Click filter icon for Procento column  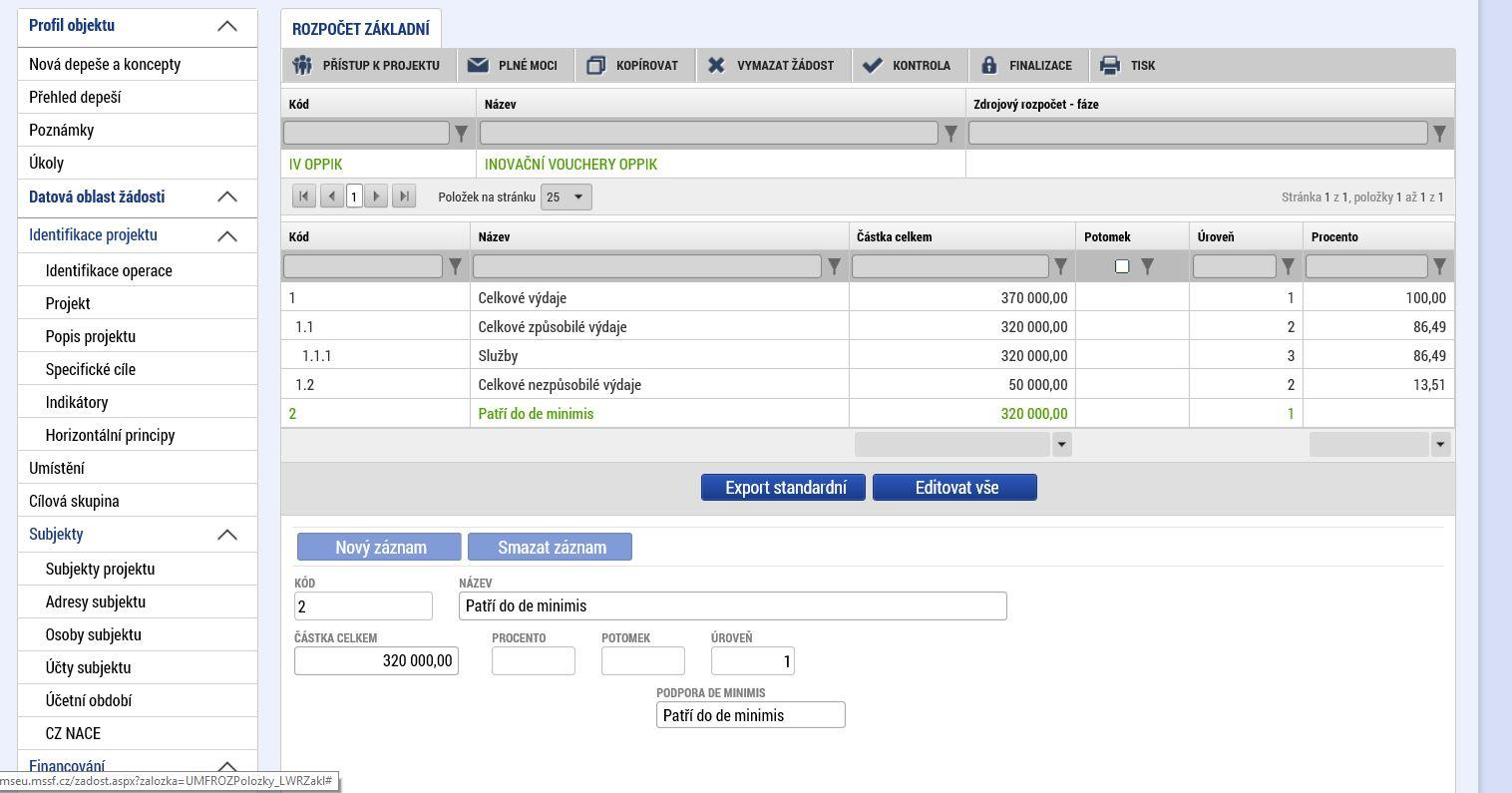click(x=1439, y=266)
